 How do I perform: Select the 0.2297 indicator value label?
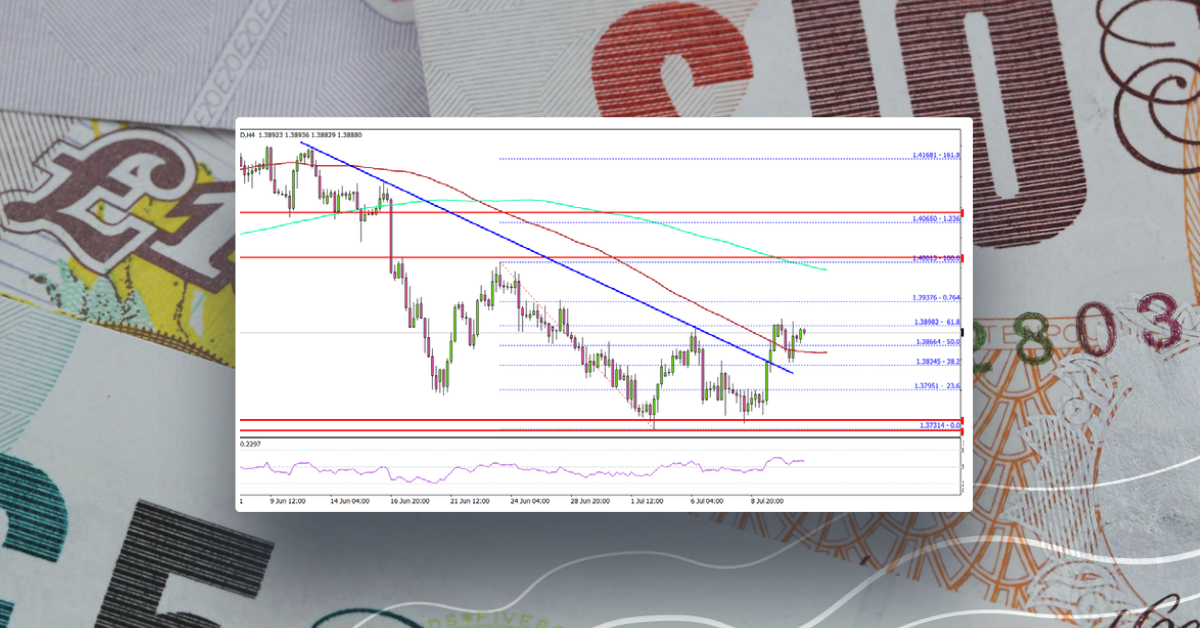pyautogui.click(x=250, y=443)
